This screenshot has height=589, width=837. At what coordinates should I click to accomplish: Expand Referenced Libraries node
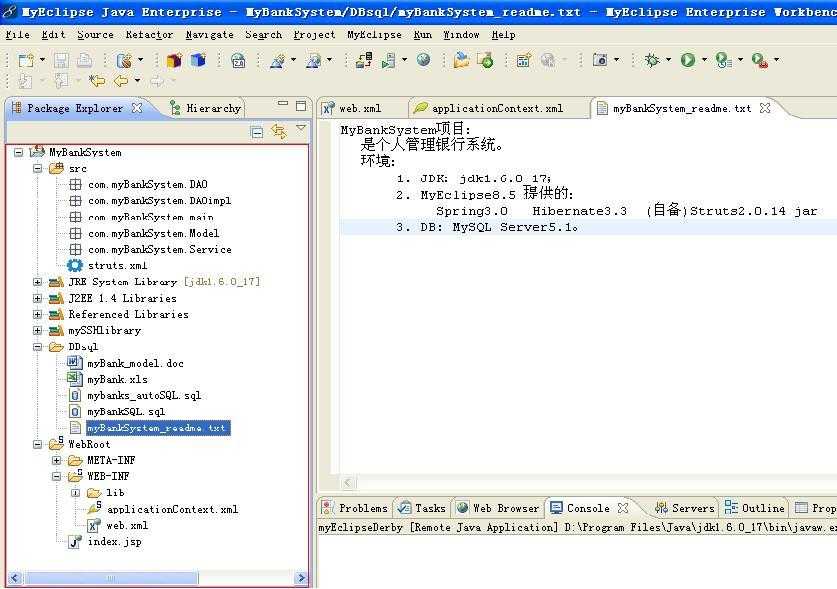pos(37,315)
